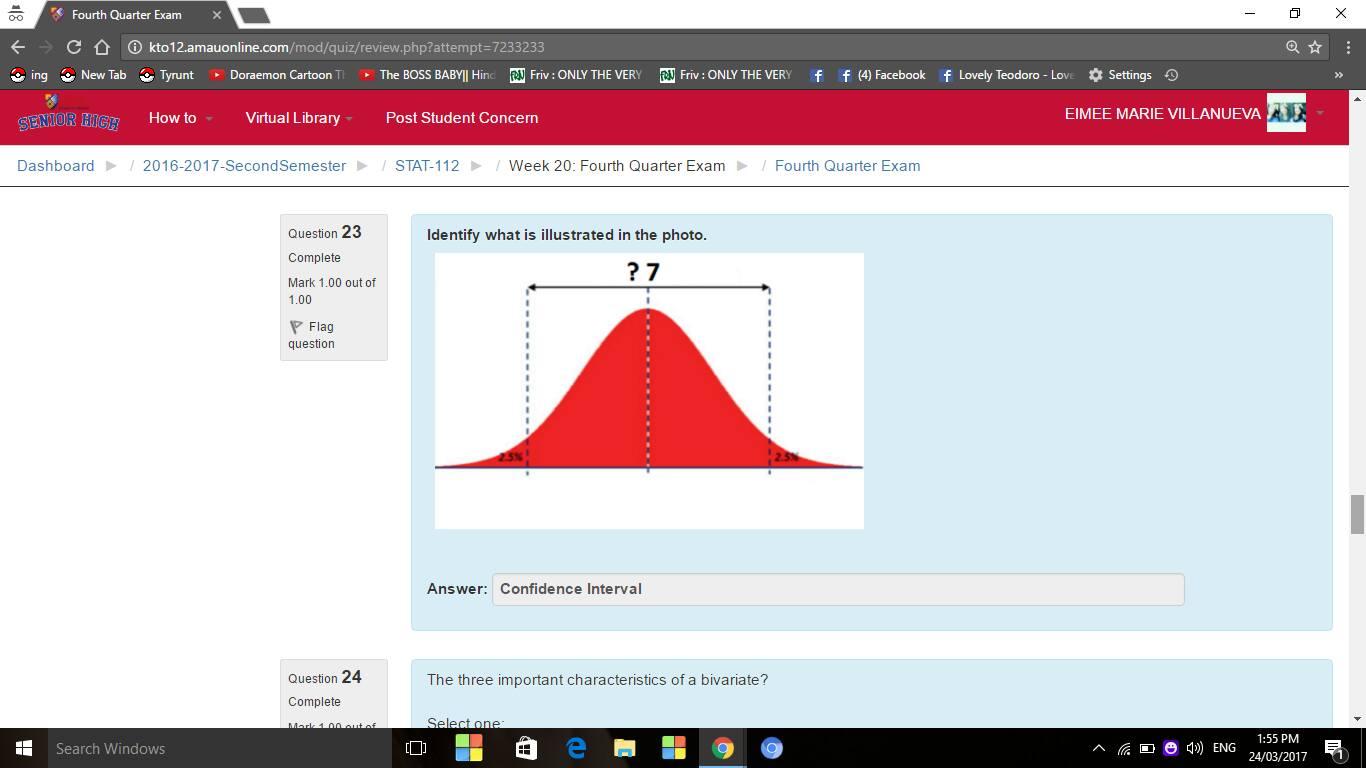Open the battery status tray icon

1147,748
